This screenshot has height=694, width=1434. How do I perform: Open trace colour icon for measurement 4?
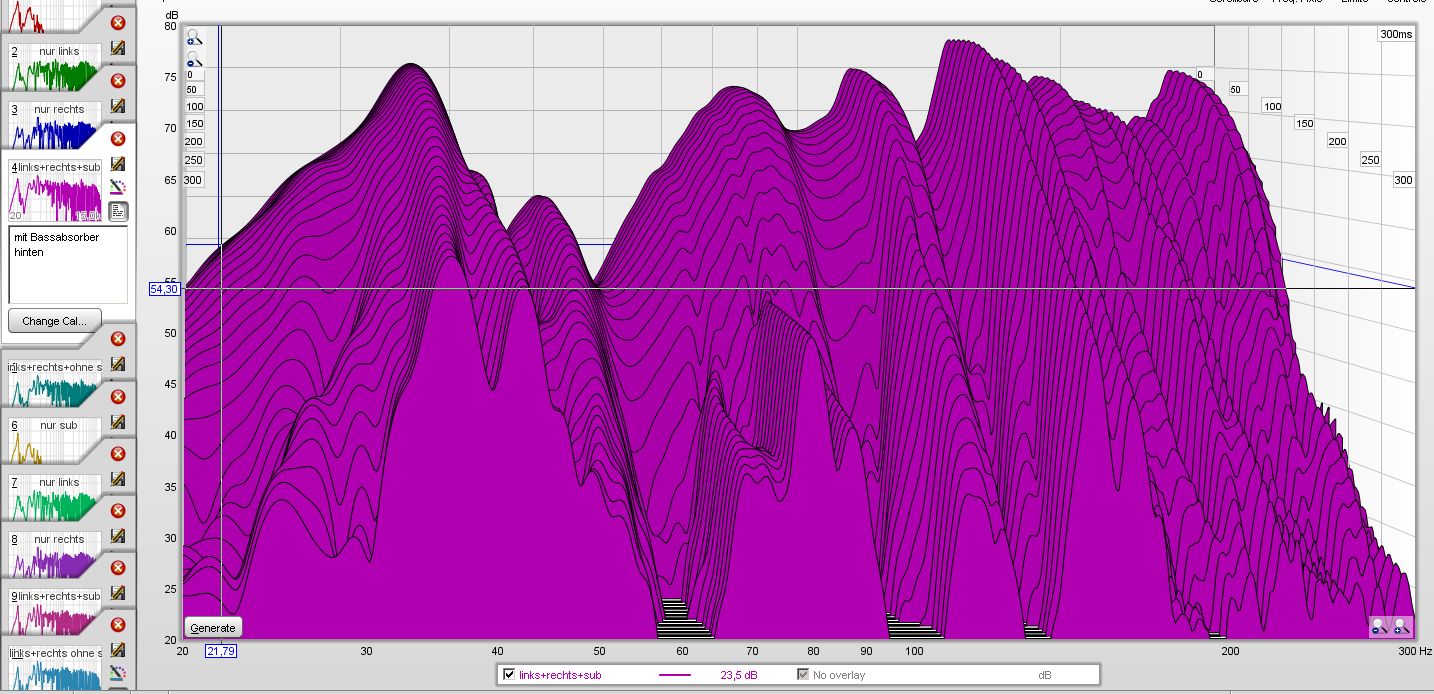(x=118, y=187)
